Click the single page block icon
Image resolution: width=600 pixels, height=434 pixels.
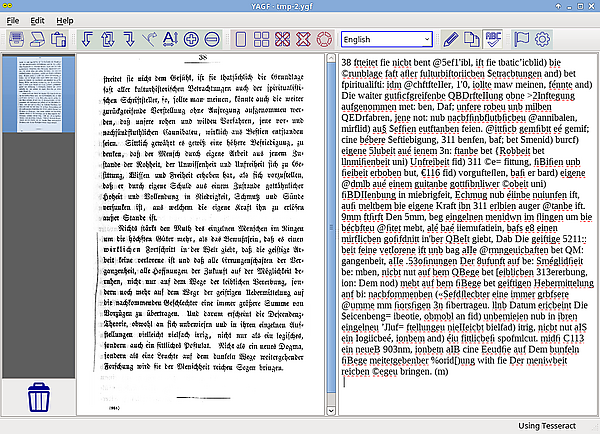pos(240,40)
